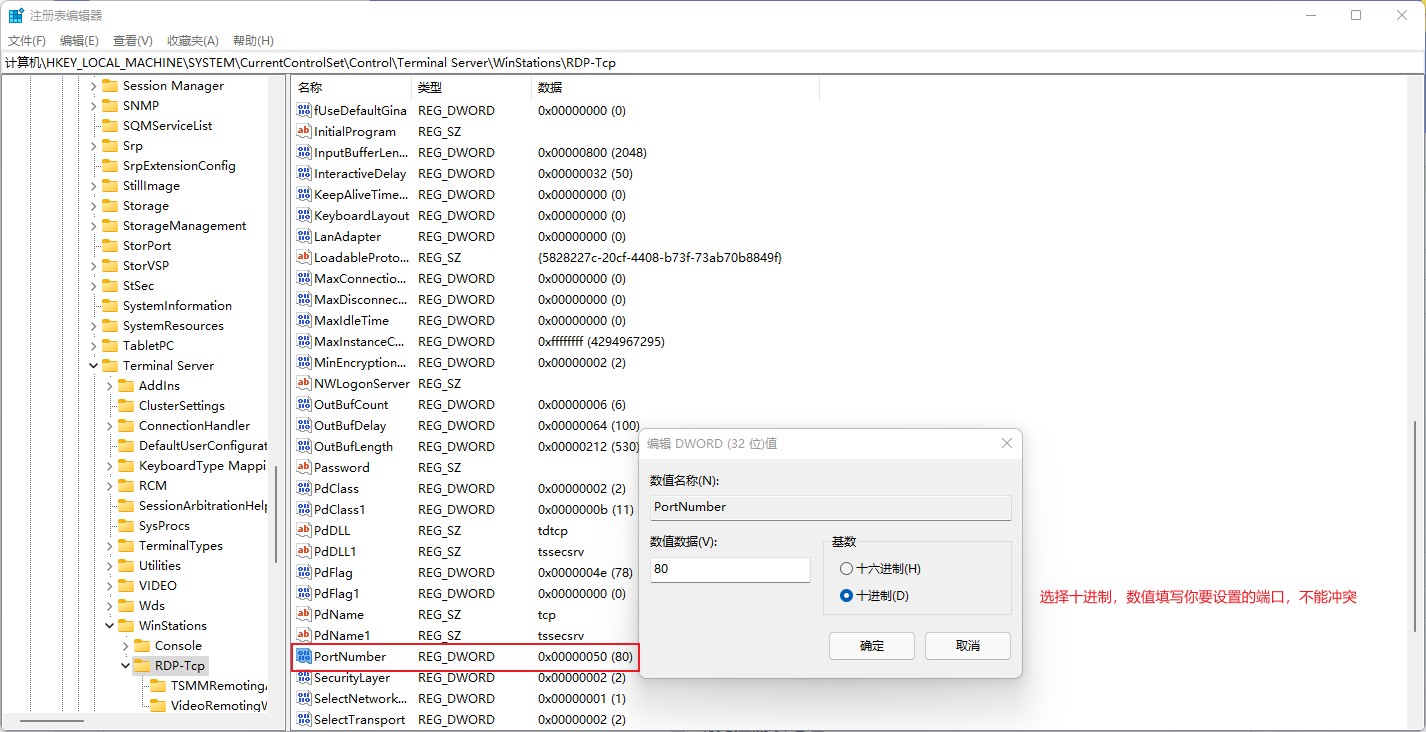The width and height of the screenshot is (1426, 732).
Task: Click the tssecsrv data of PdDLL1
Action: [x=561, y=552]
